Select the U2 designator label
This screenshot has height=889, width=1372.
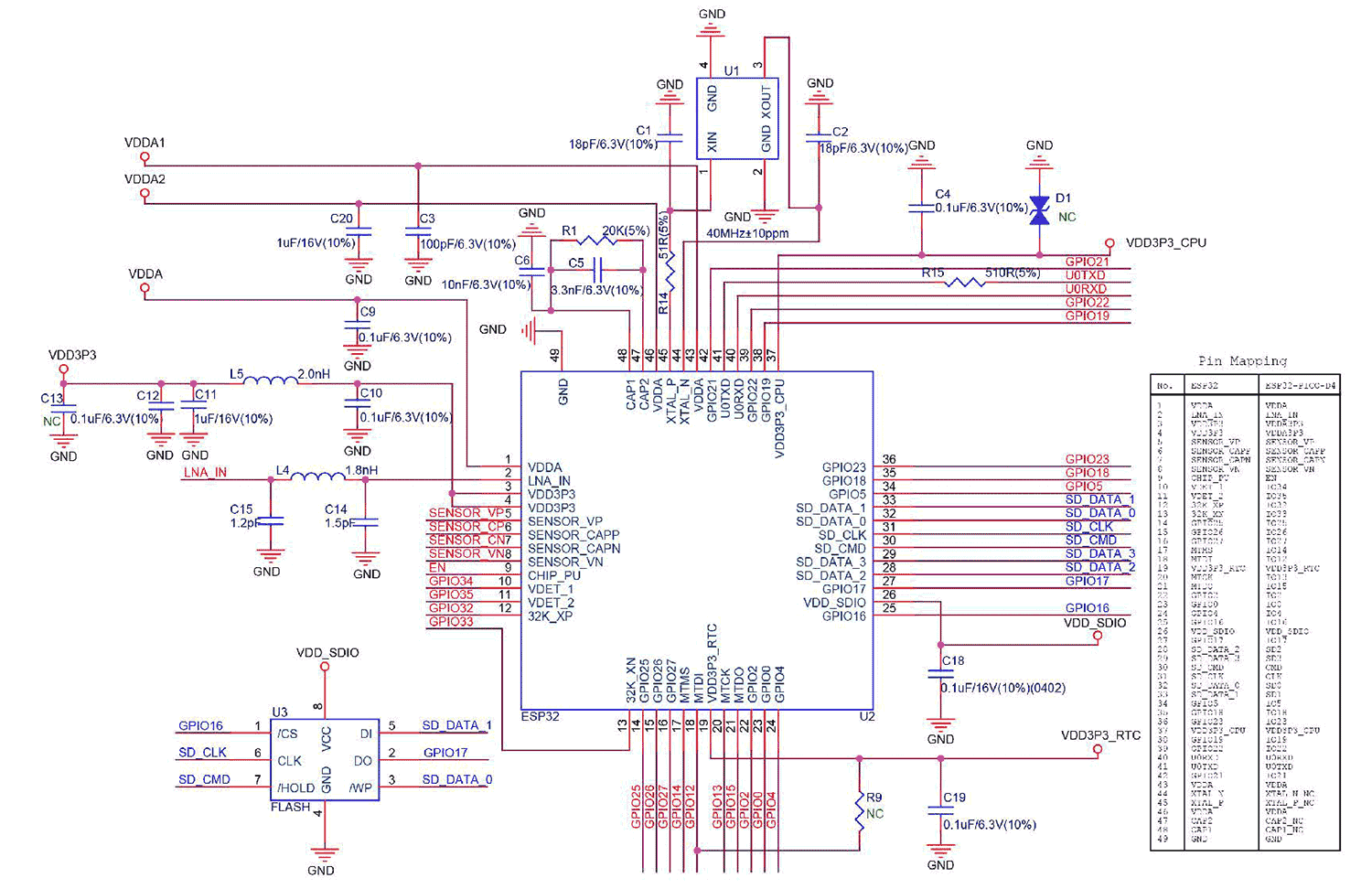(867, 716)
